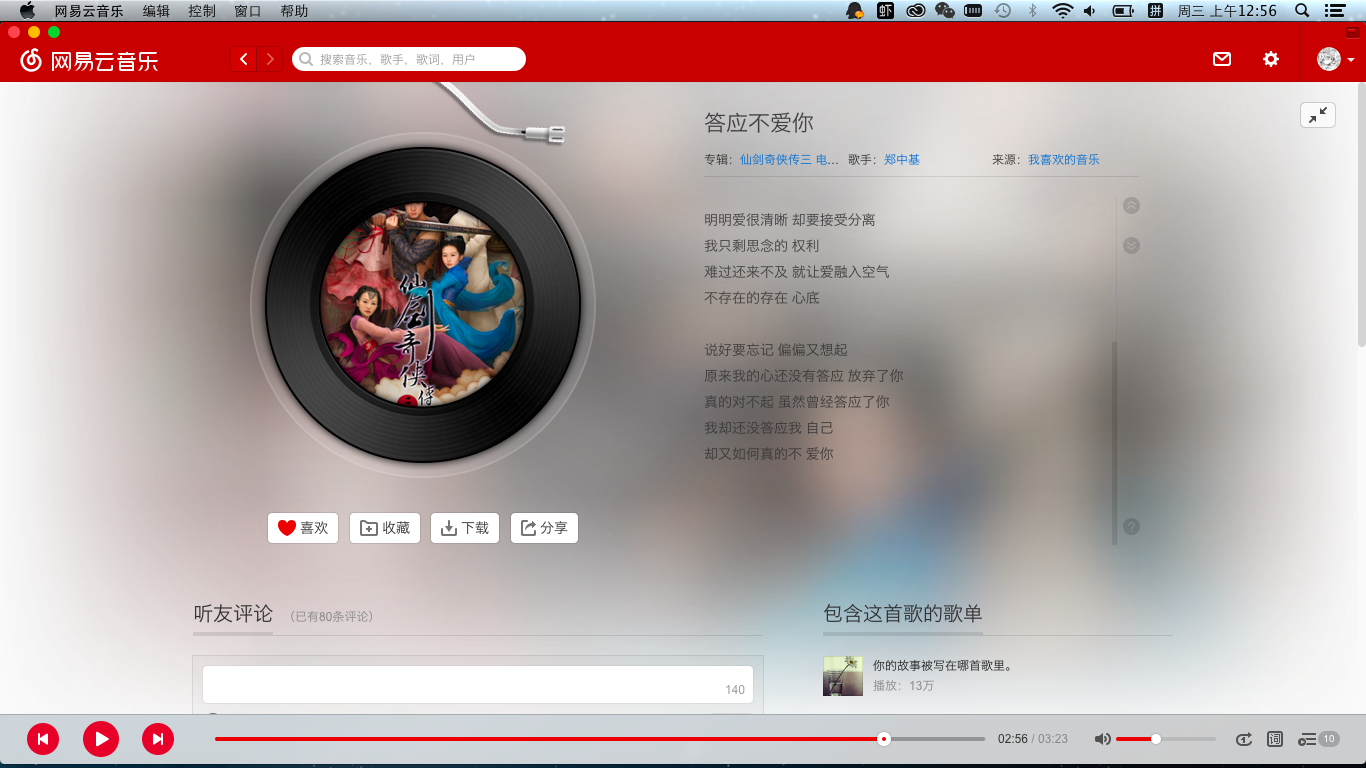Click the 分享 button

tap(544, 528)
